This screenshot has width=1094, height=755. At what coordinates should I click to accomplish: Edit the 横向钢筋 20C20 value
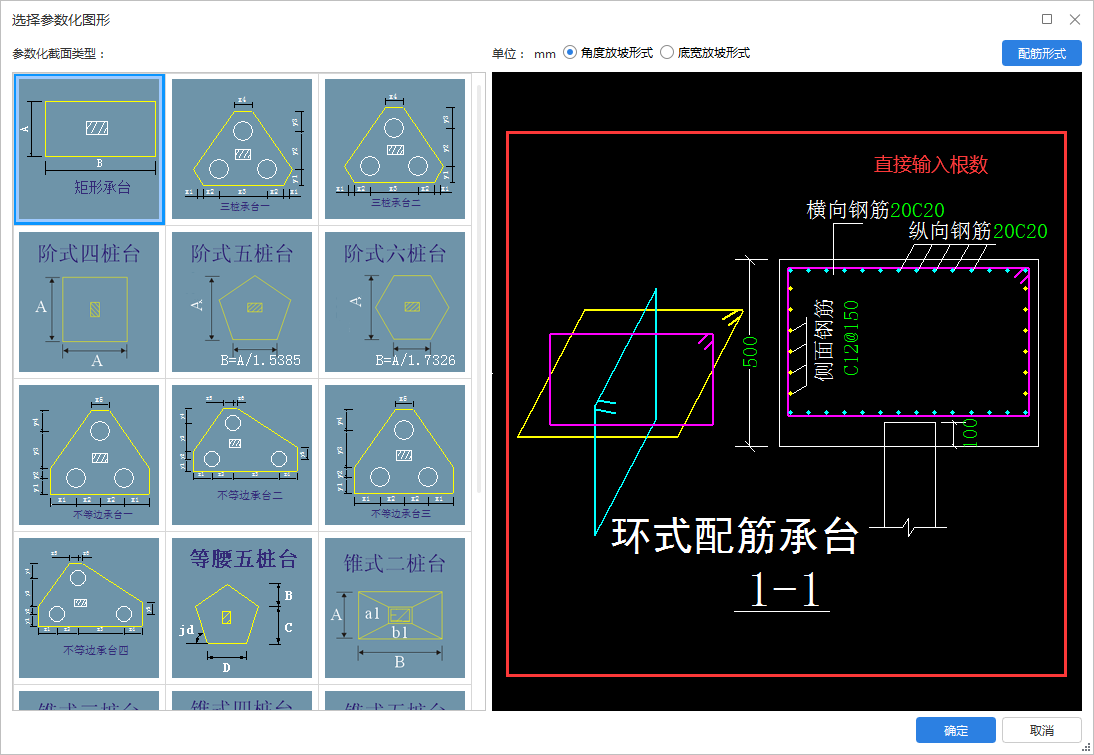(x=917, y=210)
